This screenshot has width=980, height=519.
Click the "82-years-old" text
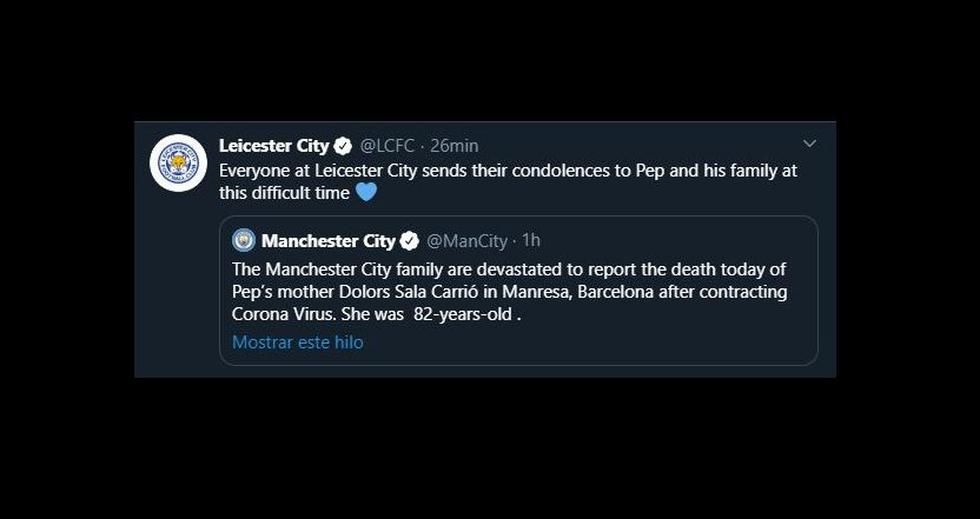click(x=466, y=315)
